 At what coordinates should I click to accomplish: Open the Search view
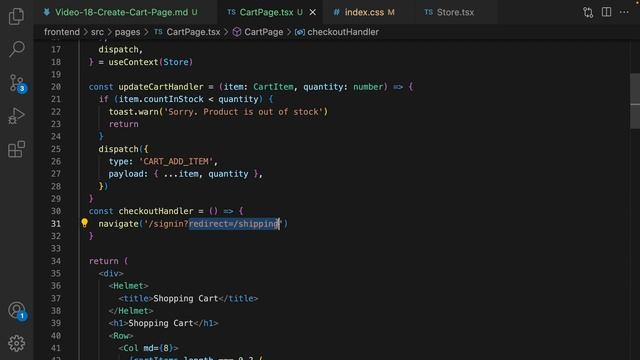coord(16,49)
